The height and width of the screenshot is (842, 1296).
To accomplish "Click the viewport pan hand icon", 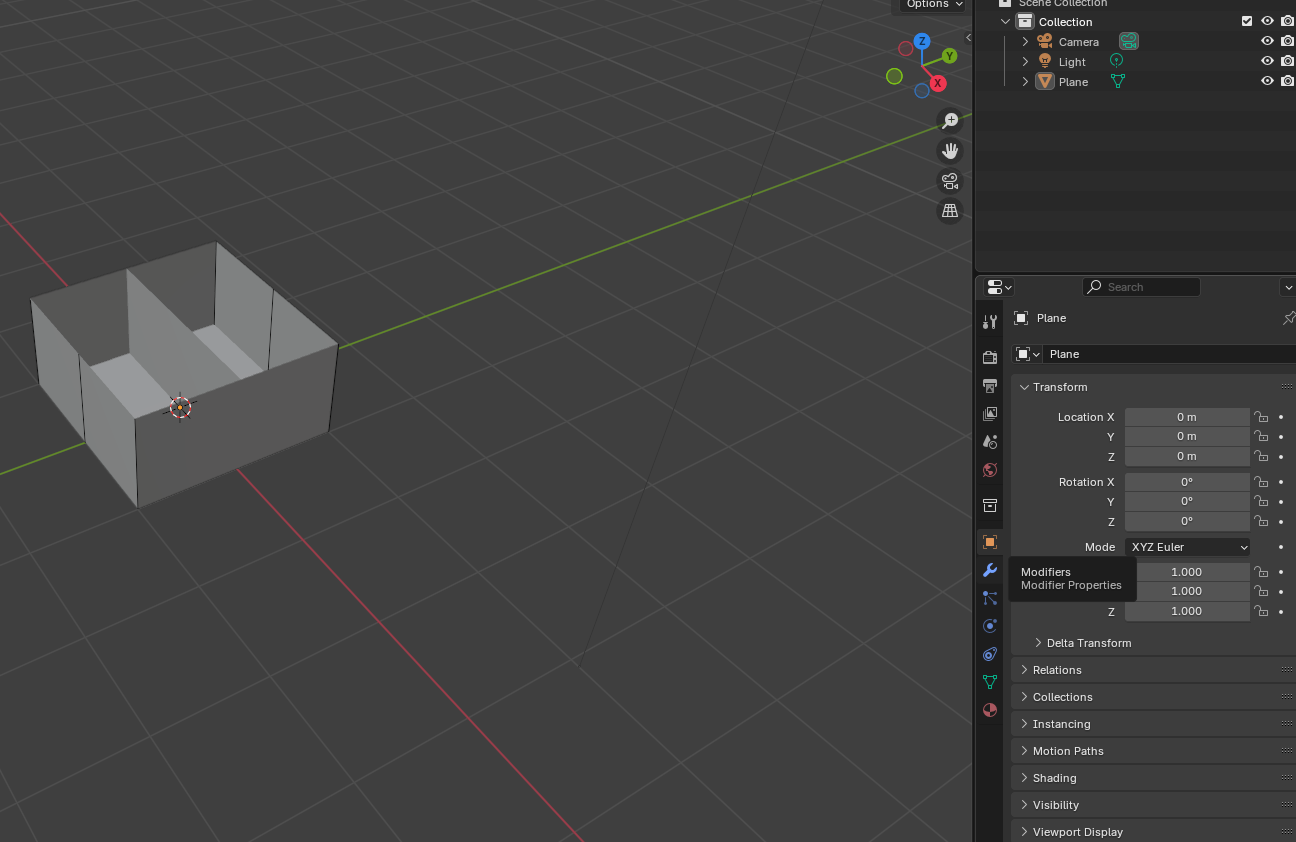I will click(x=950, y=151).
